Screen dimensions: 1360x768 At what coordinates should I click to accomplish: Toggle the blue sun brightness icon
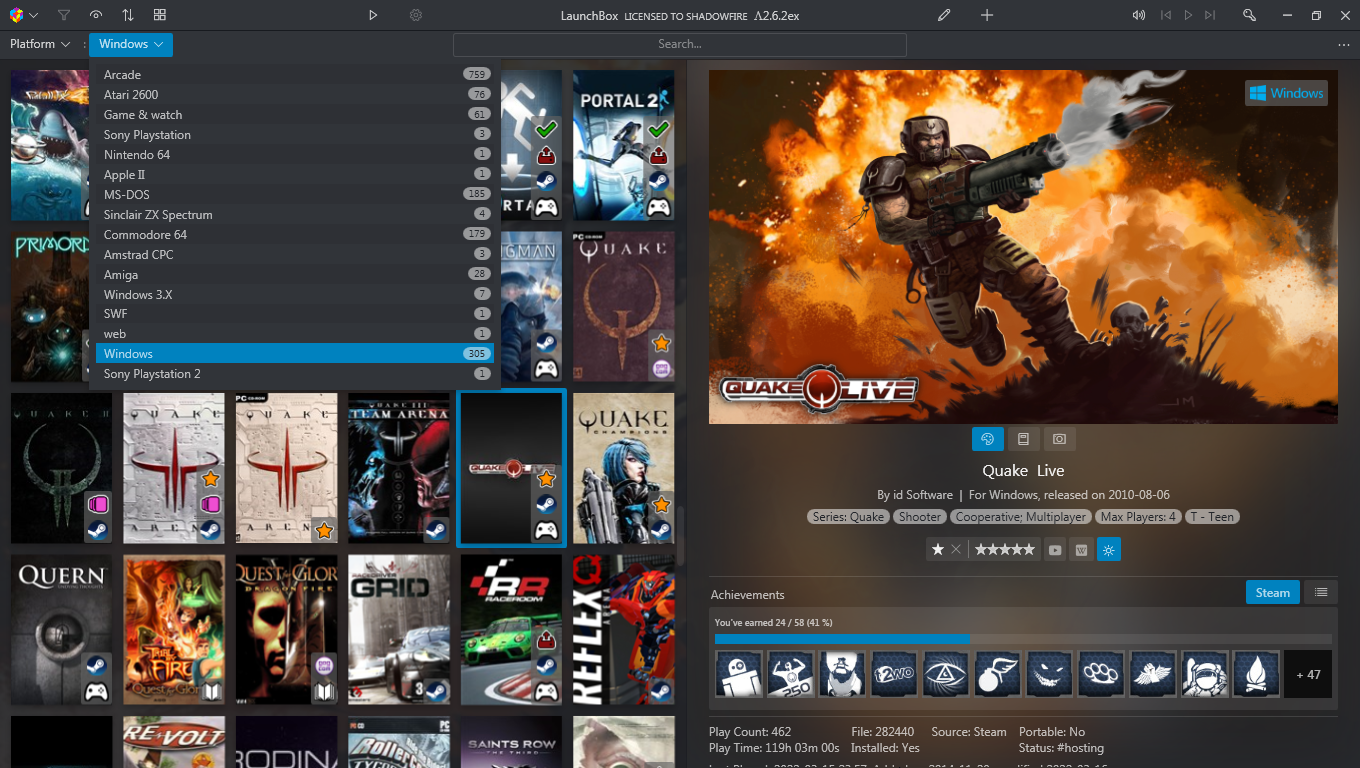[x=1108, y=549]
